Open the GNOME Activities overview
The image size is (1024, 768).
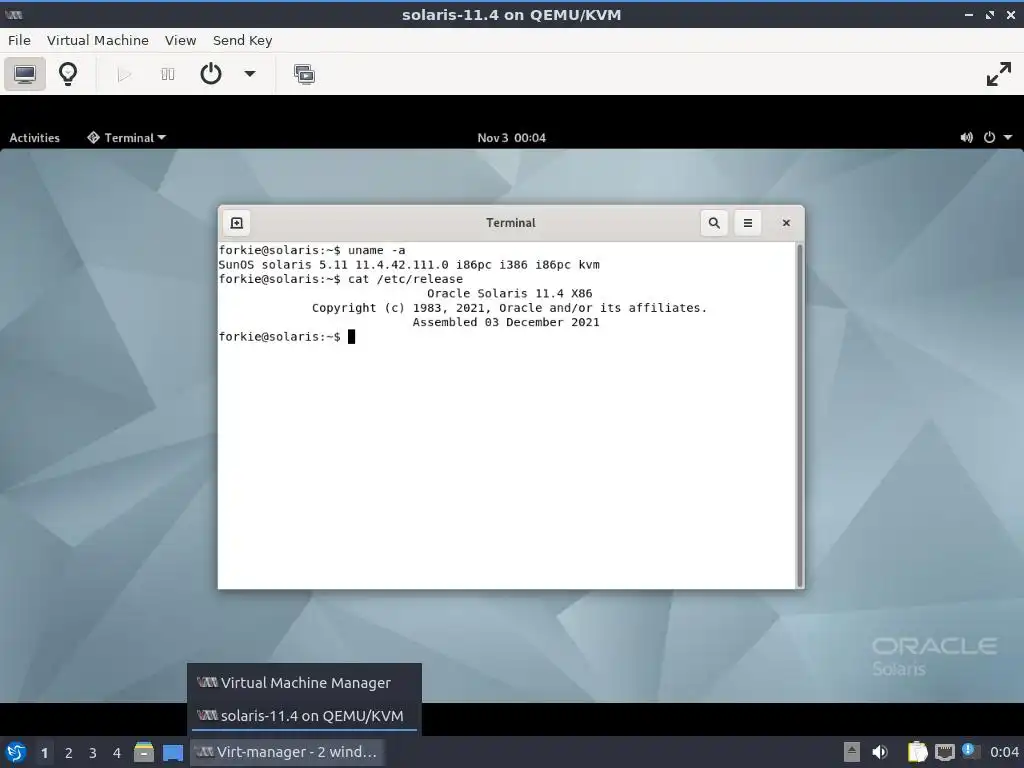click(35, 138)
